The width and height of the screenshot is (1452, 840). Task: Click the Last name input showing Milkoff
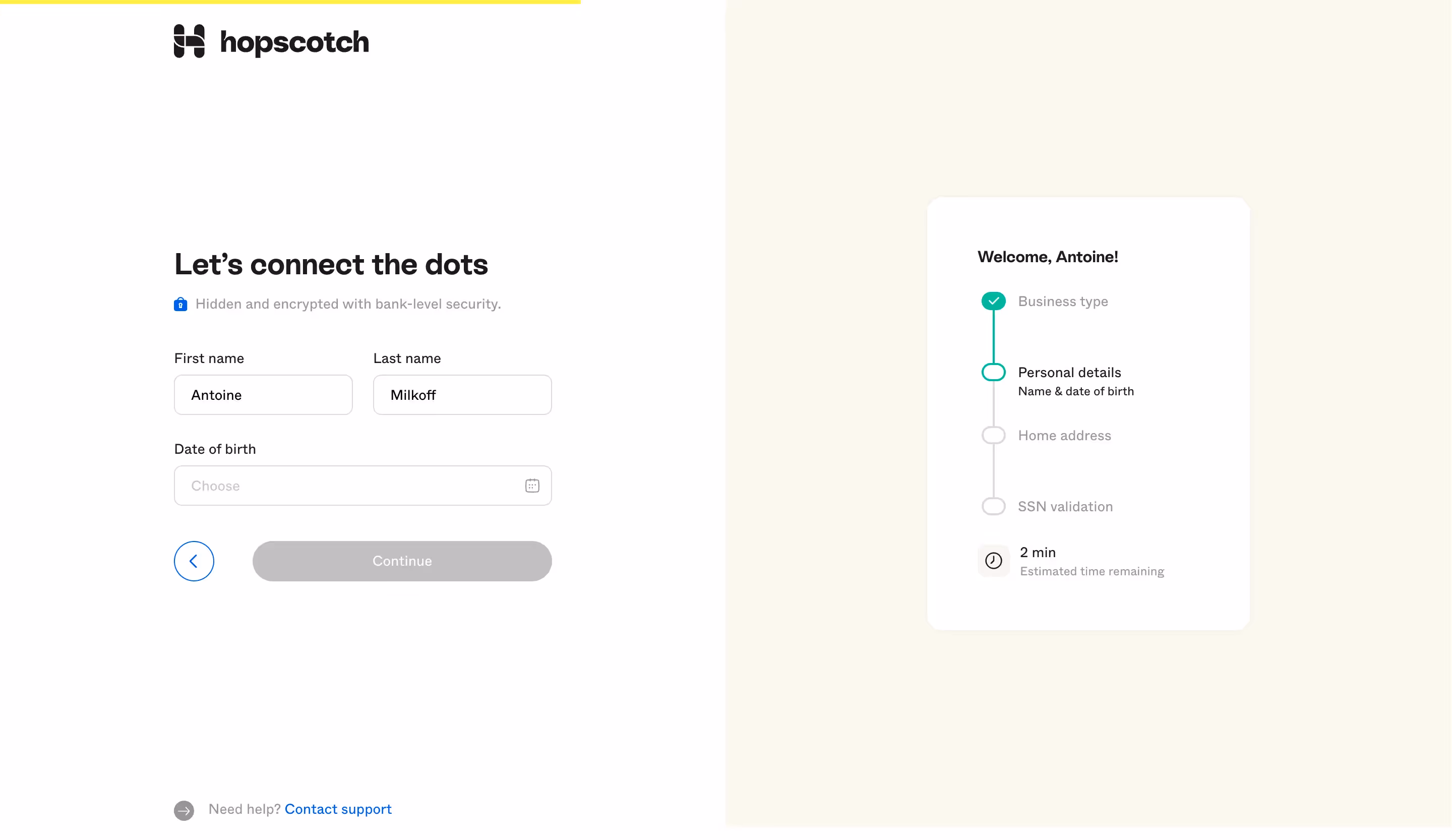pyautogui.click(x=462, y=395)
